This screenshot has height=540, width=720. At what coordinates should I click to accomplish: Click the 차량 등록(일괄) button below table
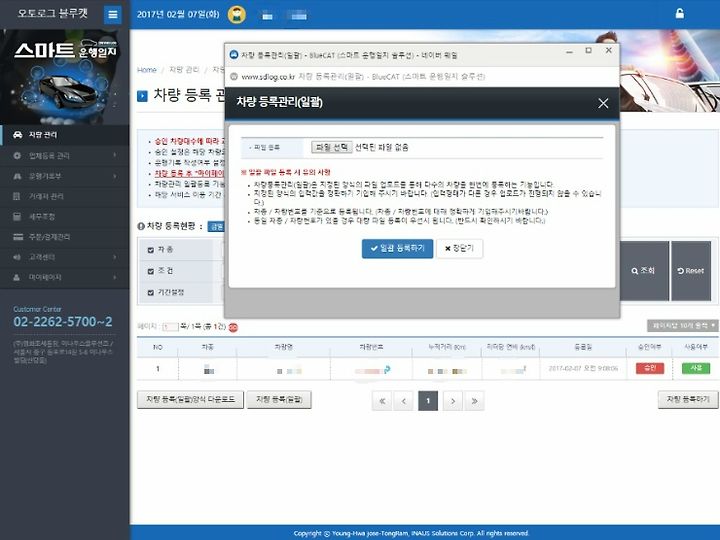coord(279,399)
